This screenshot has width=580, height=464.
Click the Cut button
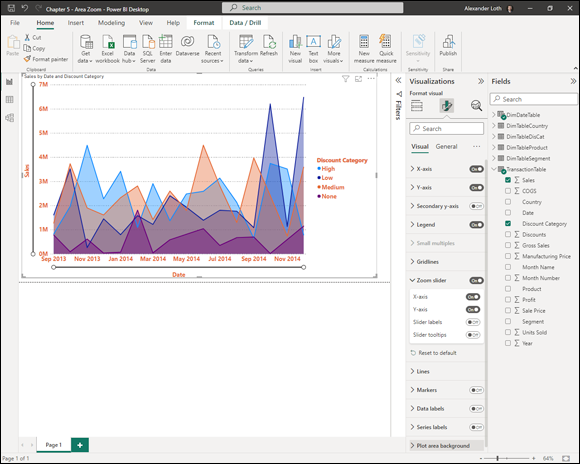33,37
